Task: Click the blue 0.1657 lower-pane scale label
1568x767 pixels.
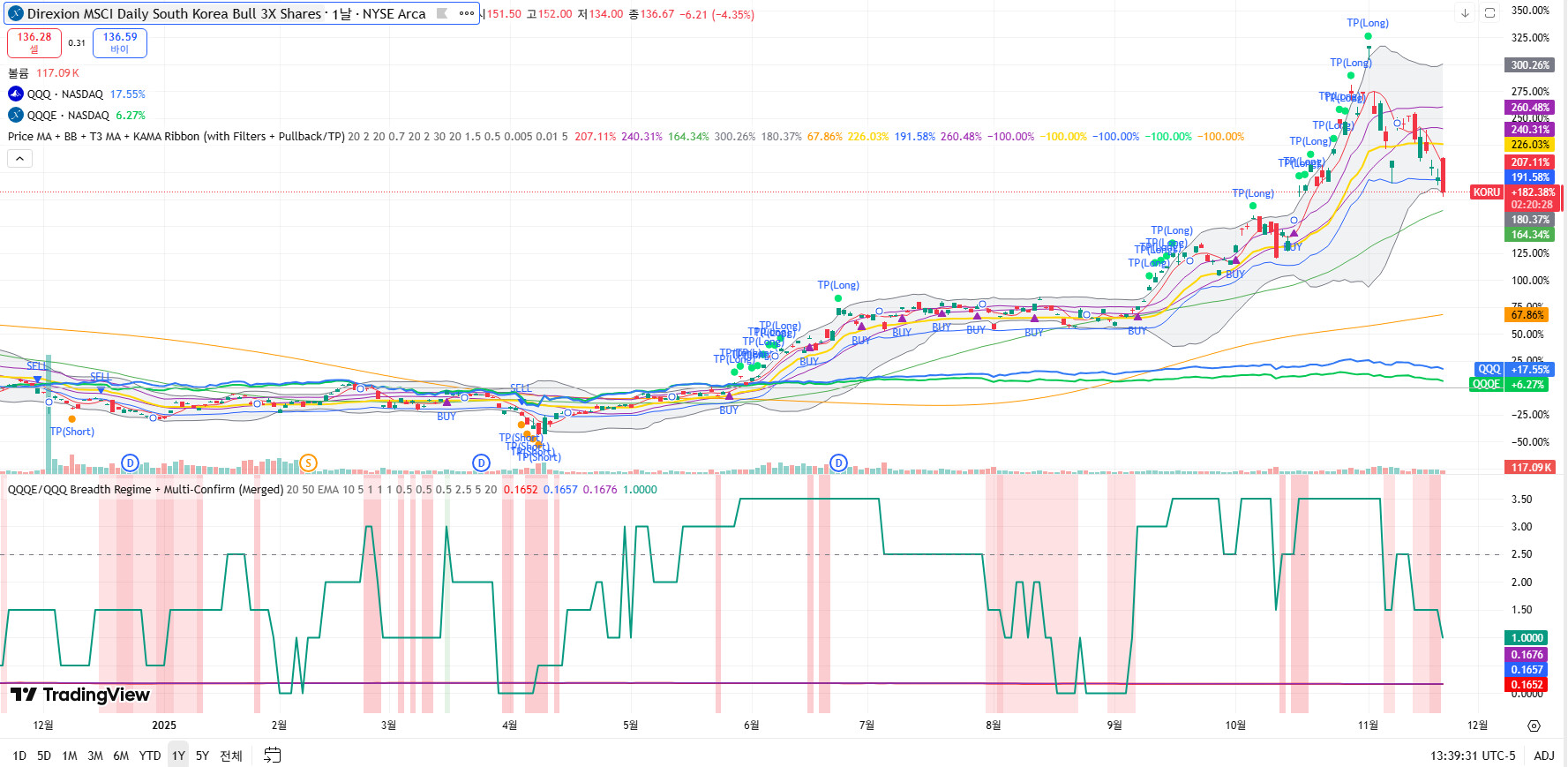Action: [1527, 670]
